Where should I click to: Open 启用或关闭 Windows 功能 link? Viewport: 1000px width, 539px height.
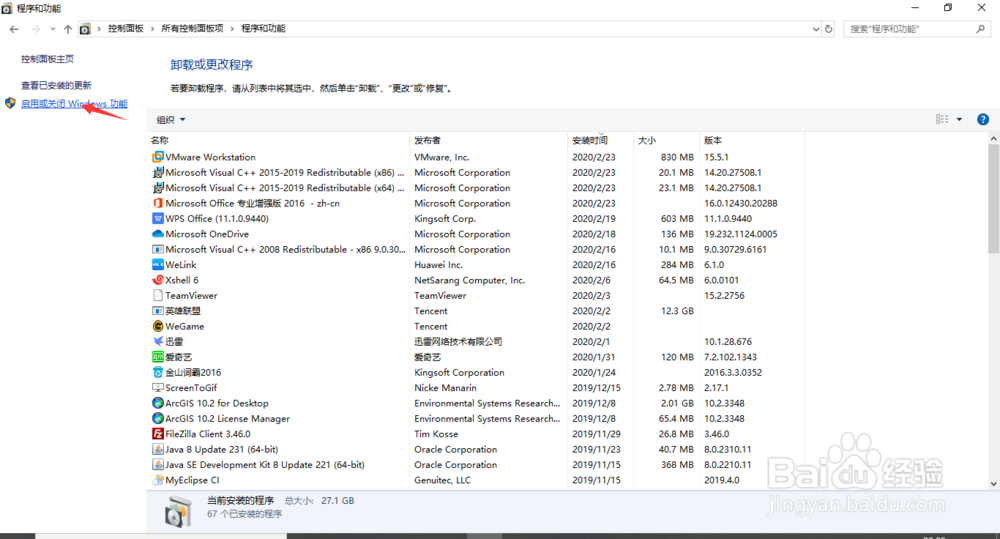pos(74,103)
